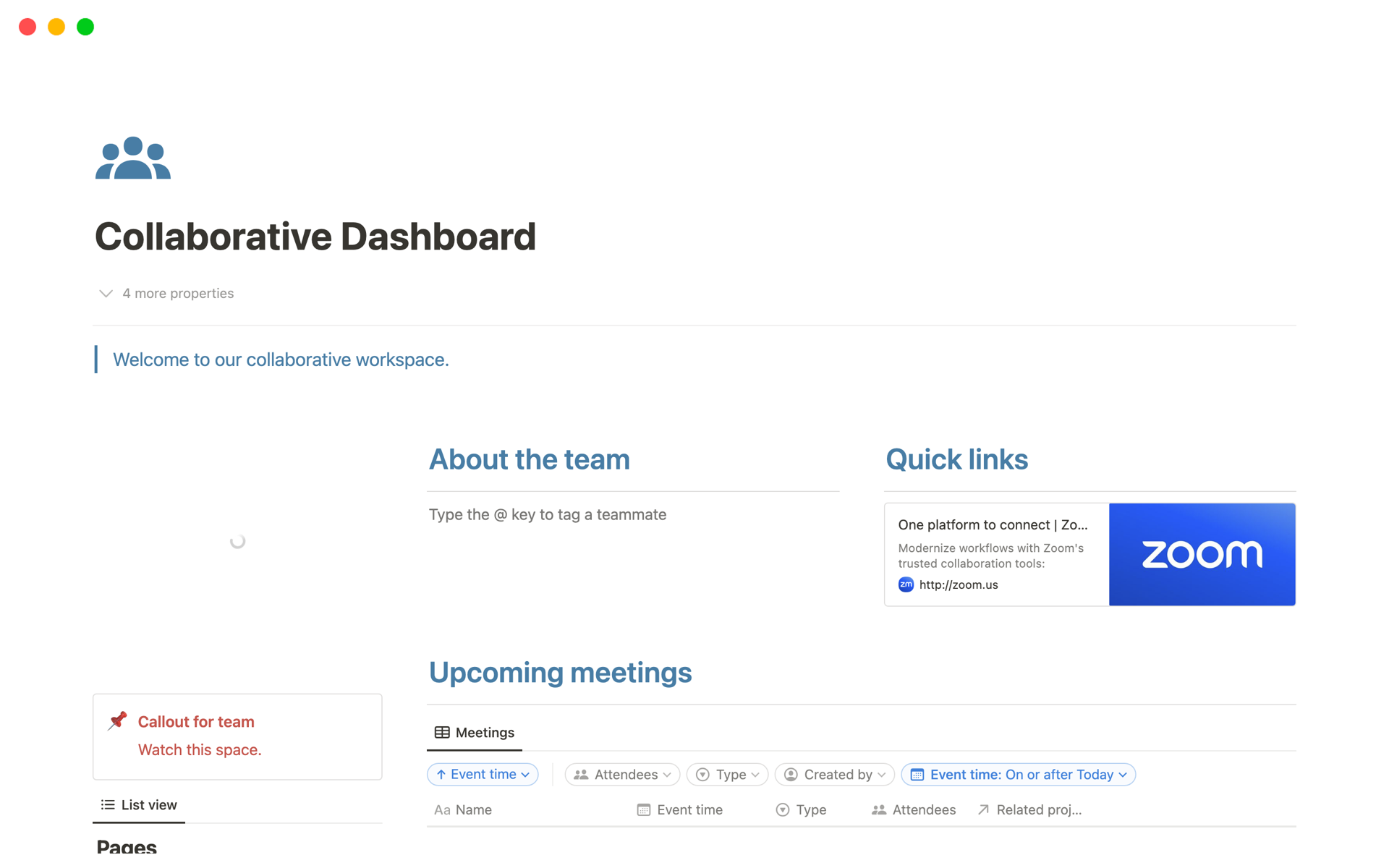Image resolution: width=1389 pixels, height=868 pixels.
Task: Click the Type the @ key text field
Action: point(548,514)
